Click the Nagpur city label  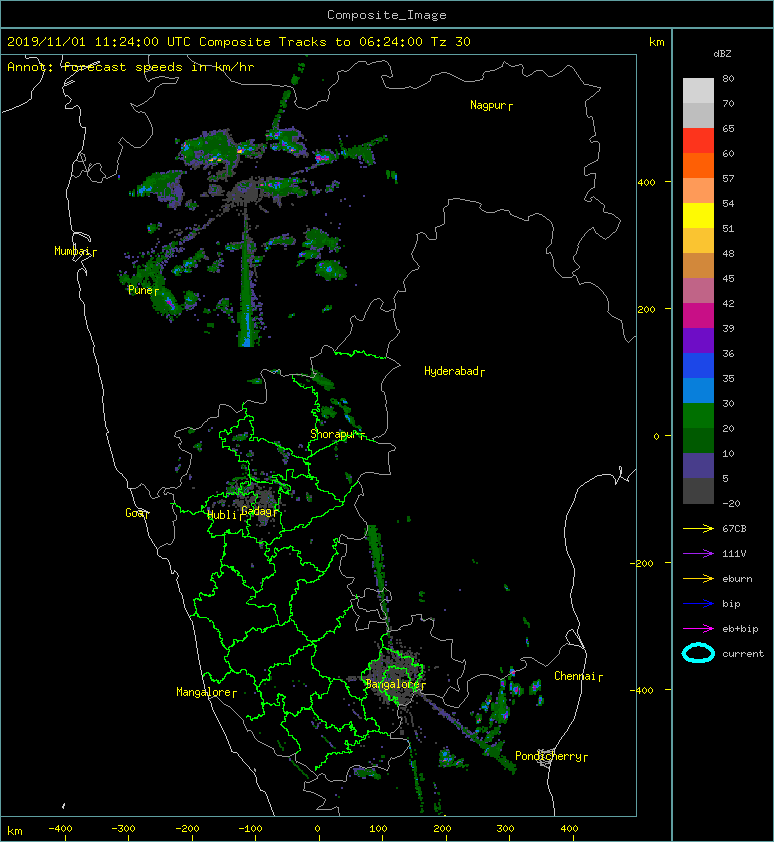point(488,105)
